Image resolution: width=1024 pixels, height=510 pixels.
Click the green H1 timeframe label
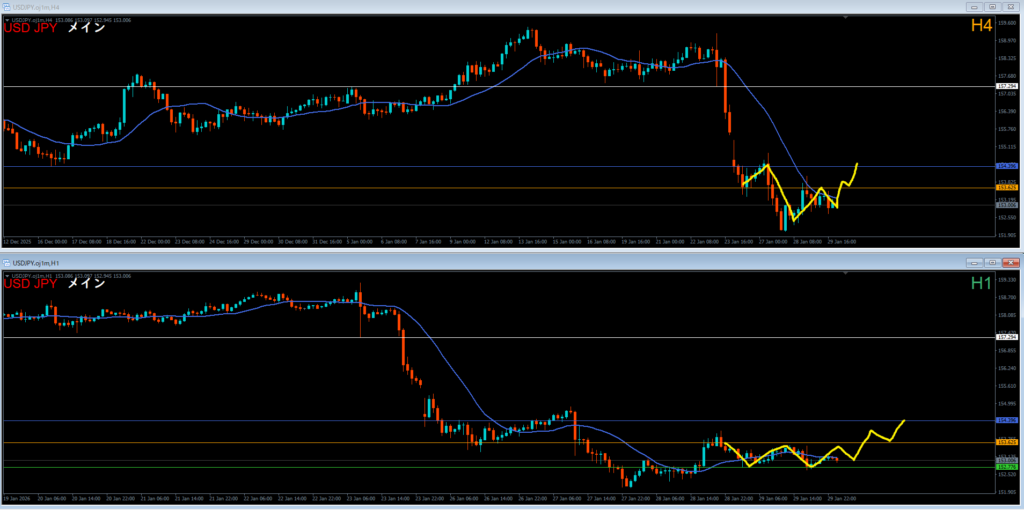[x=980, y=284]
